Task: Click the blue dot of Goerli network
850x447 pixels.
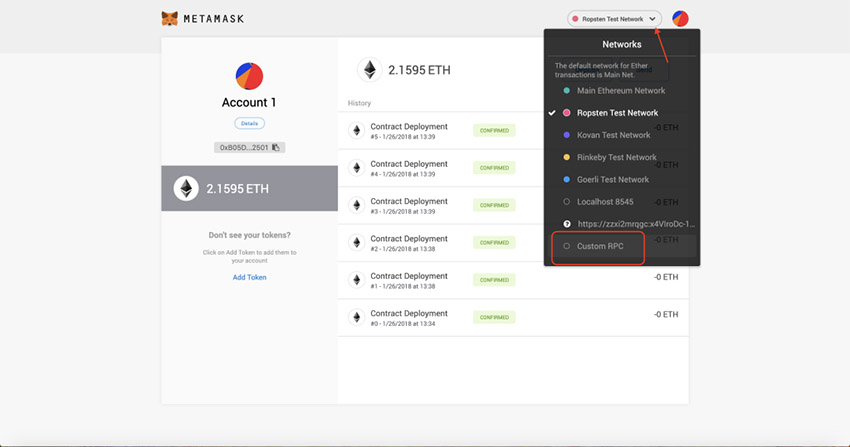Action: tap(566, 179)
